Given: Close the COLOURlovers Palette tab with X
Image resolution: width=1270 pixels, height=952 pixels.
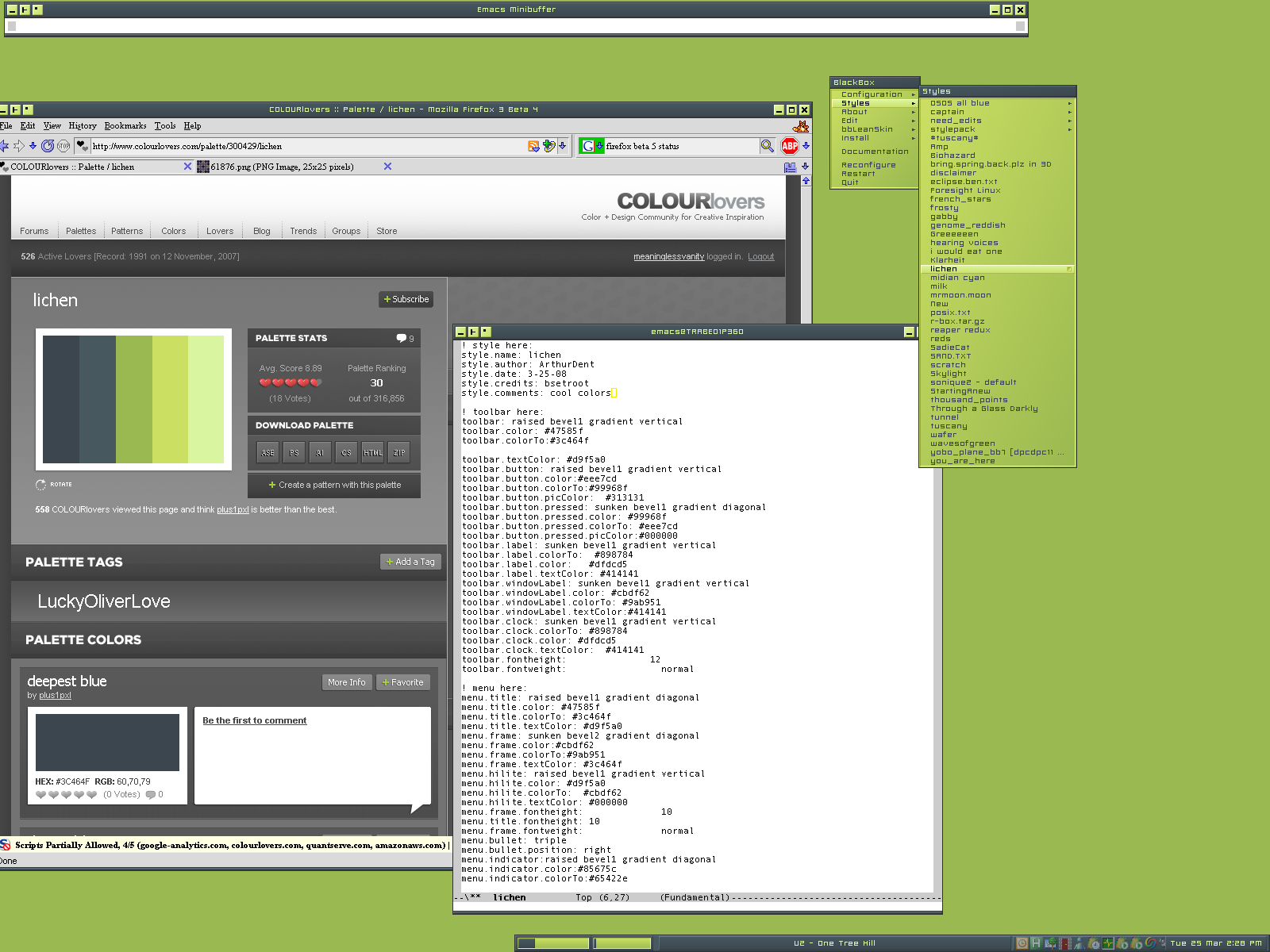Looking at the screenshot, I should tap(187, 167).
